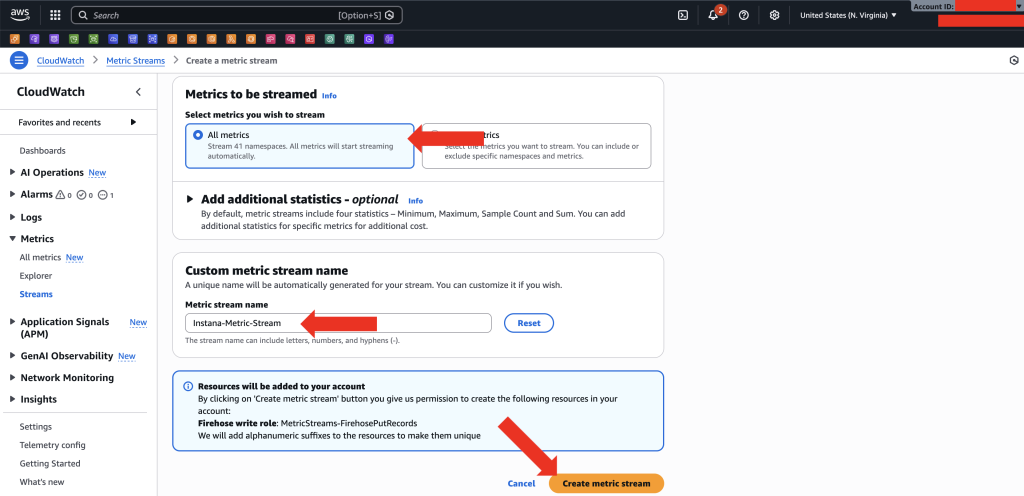This screenshot has height=496, width=1024.
Task: Click the rightmost purple shortcut icon in the favorites bar
Action: point(389,39)
